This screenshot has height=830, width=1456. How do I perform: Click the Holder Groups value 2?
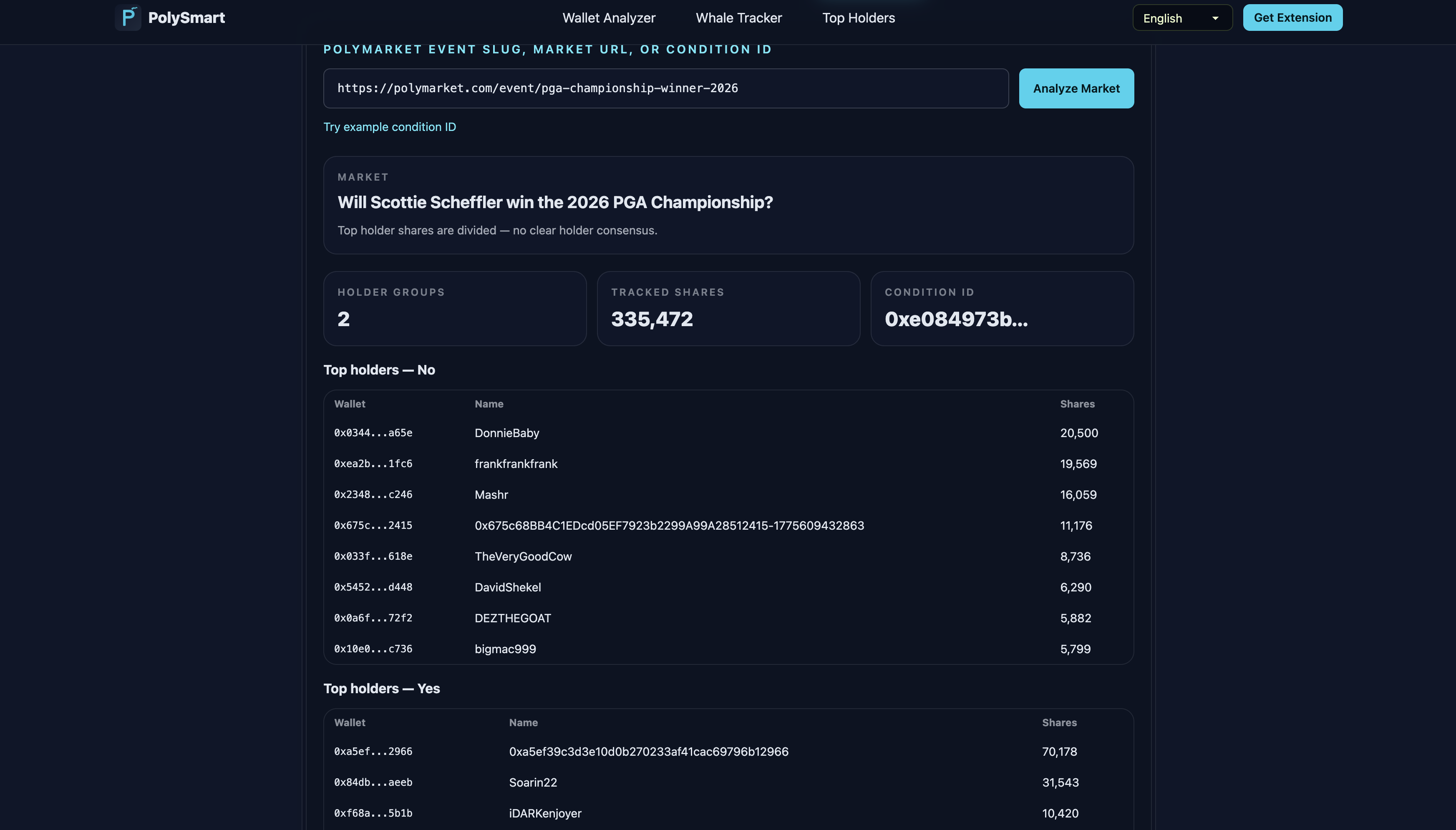pos(343,319)
